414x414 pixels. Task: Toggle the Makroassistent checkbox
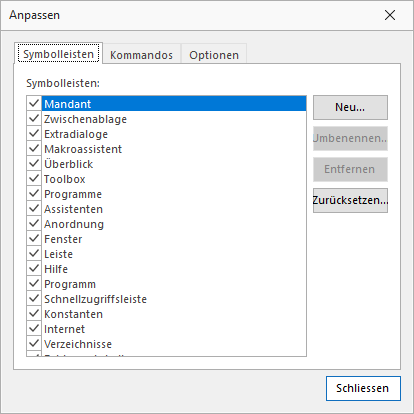point(34,148)
